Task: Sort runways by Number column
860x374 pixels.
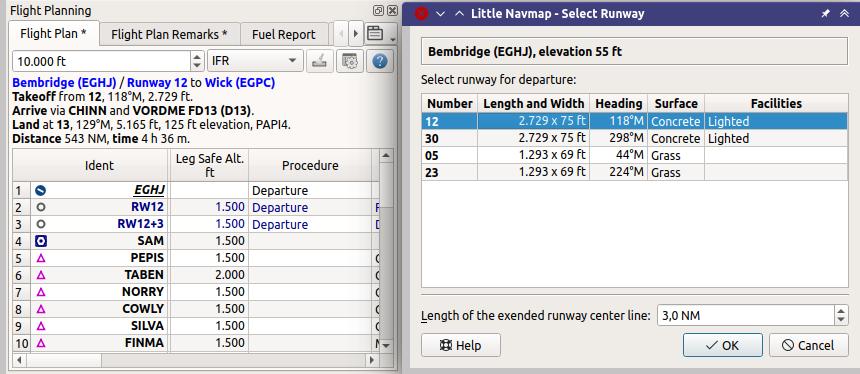Action: [450, 103]
